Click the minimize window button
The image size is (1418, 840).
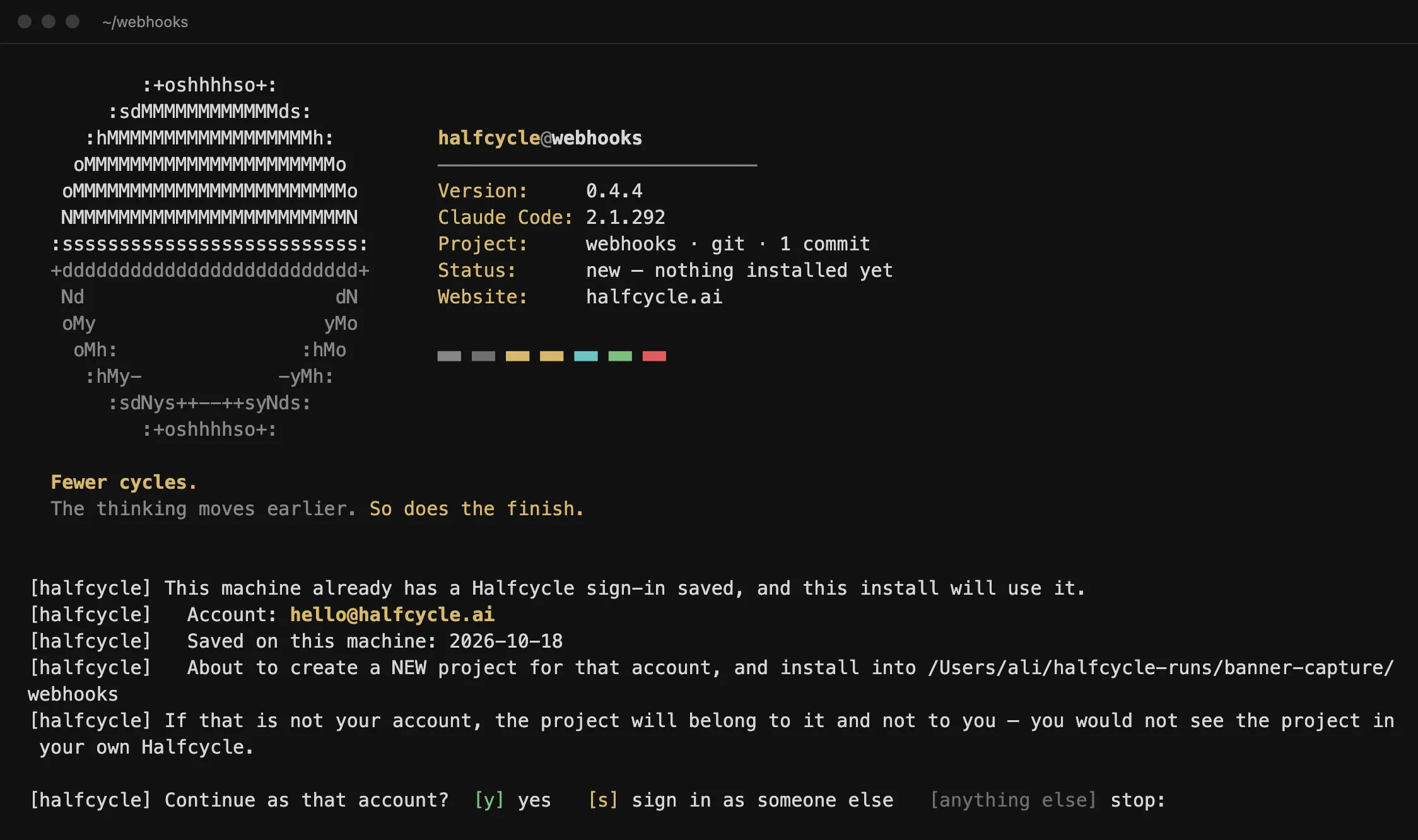tap(49, 21)
